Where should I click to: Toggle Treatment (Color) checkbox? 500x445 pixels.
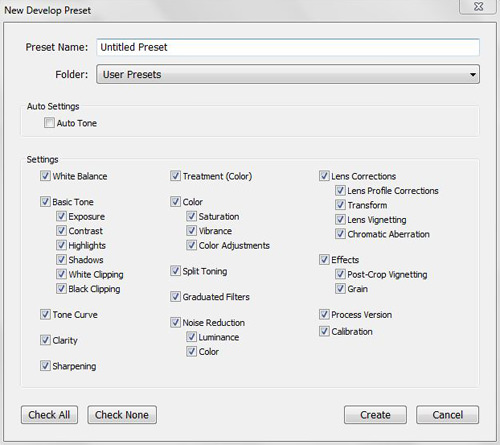(x=175, y=176)
